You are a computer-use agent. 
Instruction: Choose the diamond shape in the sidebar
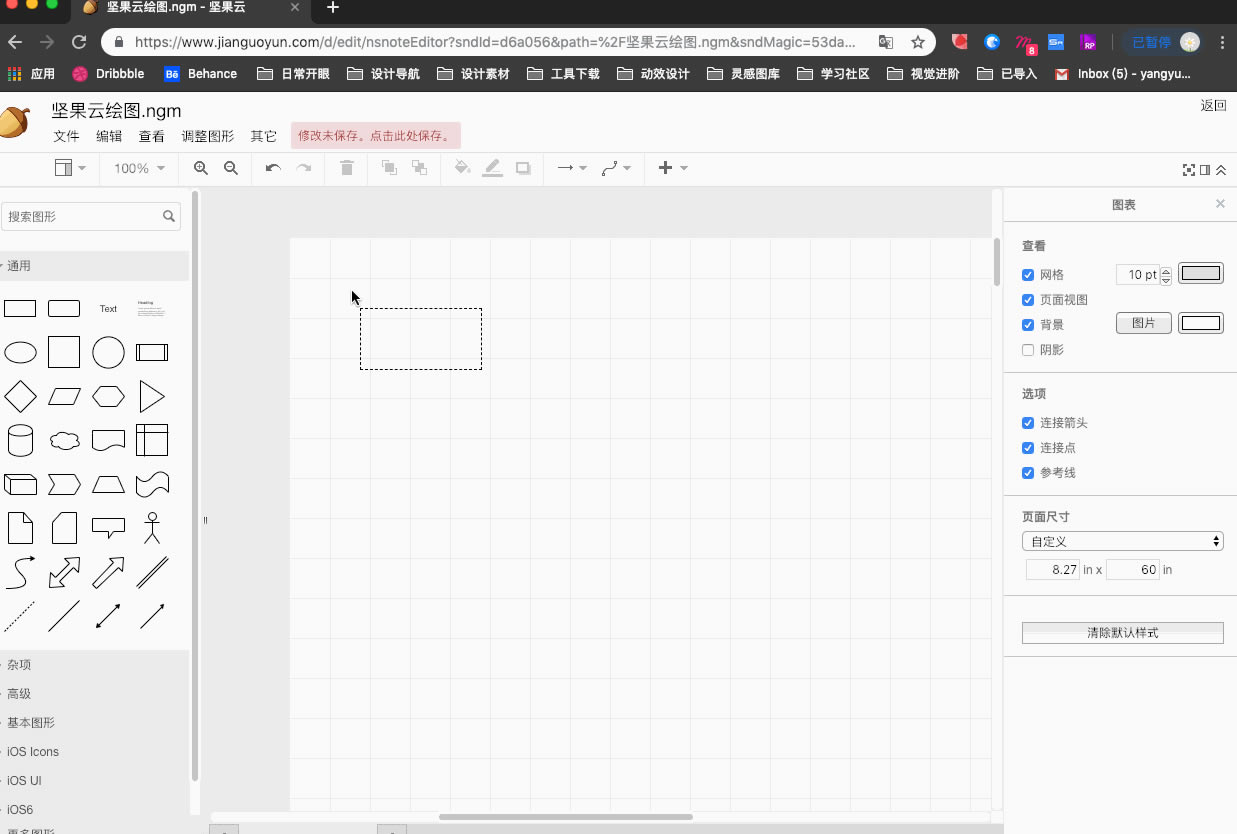pos(20,397)
